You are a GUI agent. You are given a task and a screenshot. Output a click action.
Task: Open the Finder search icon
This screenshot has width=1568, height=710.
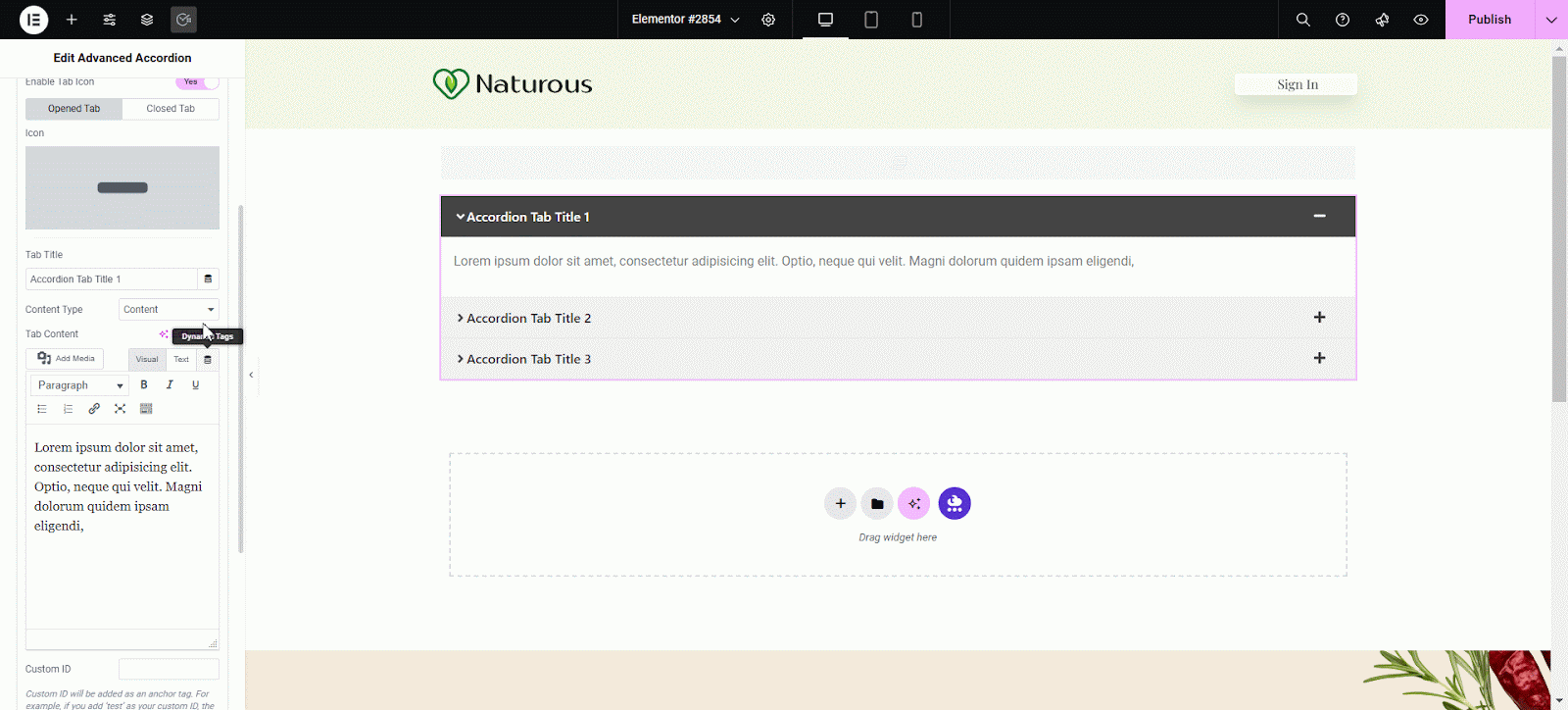(x=1302, y=20)
